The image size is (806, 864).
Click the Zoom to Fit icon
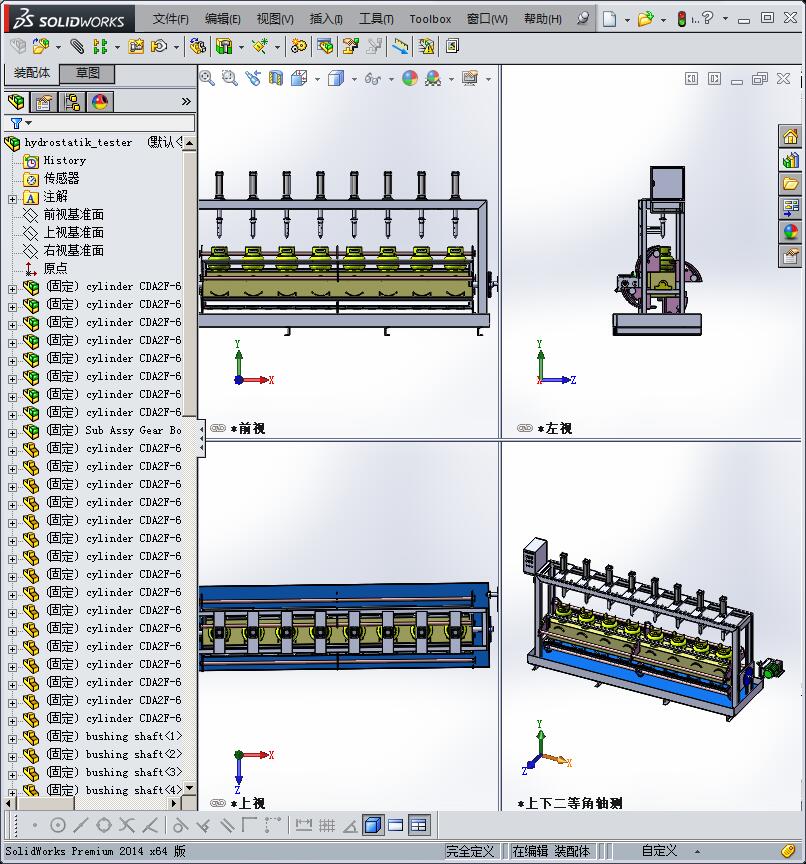pyautogui.click(x=207, y=78)
